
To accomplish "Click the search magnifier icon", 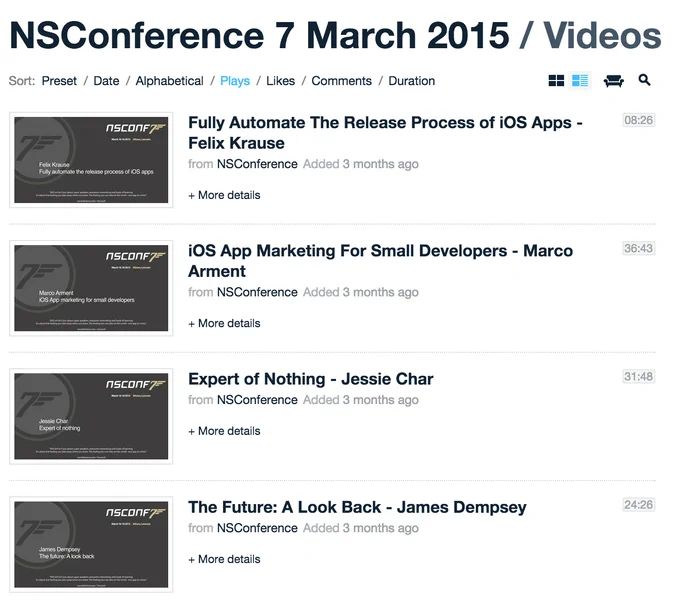I will pos(644,80).
